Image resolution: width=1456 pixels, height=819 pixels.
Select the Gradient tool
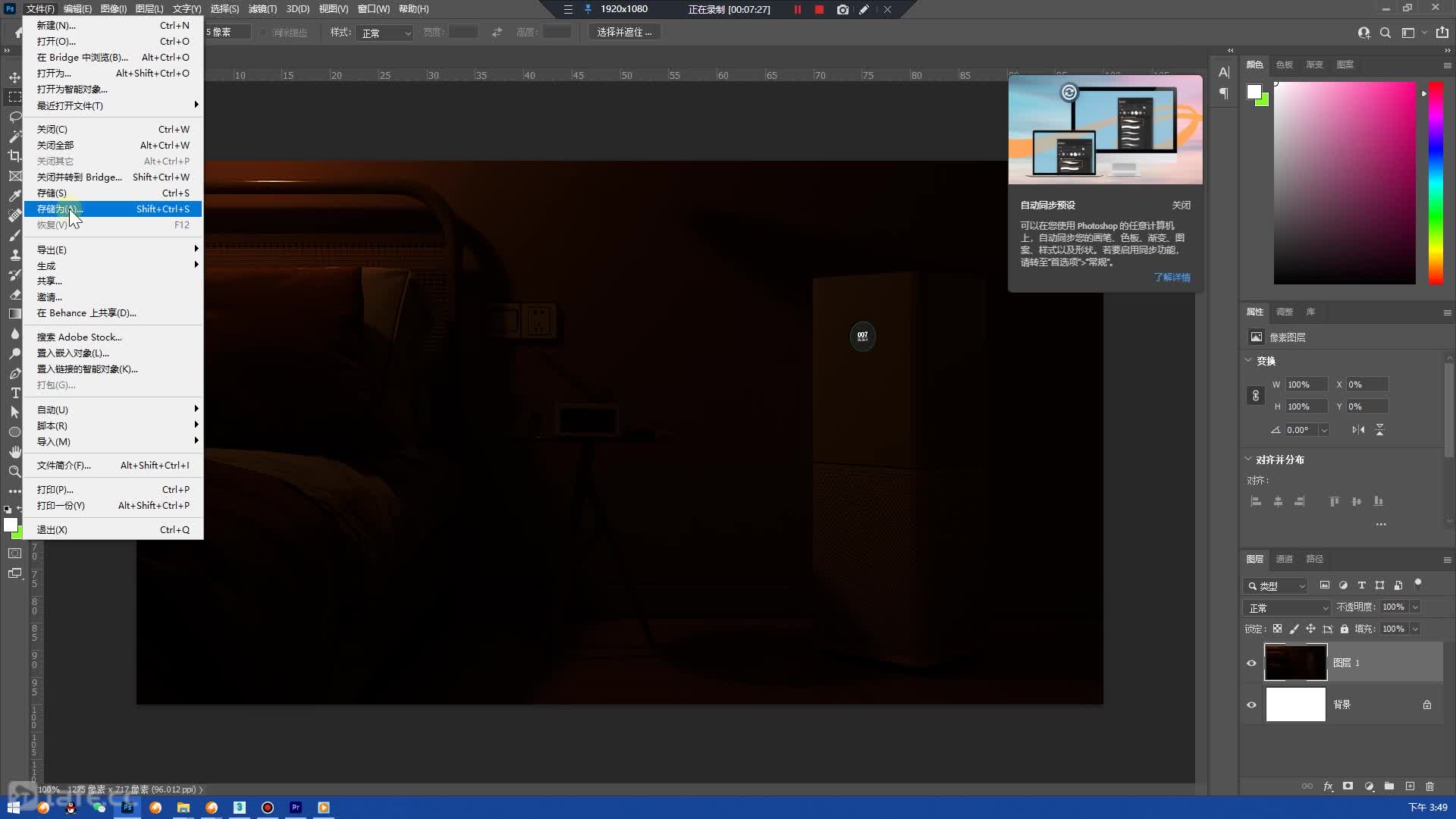click(x=14, y=314)
